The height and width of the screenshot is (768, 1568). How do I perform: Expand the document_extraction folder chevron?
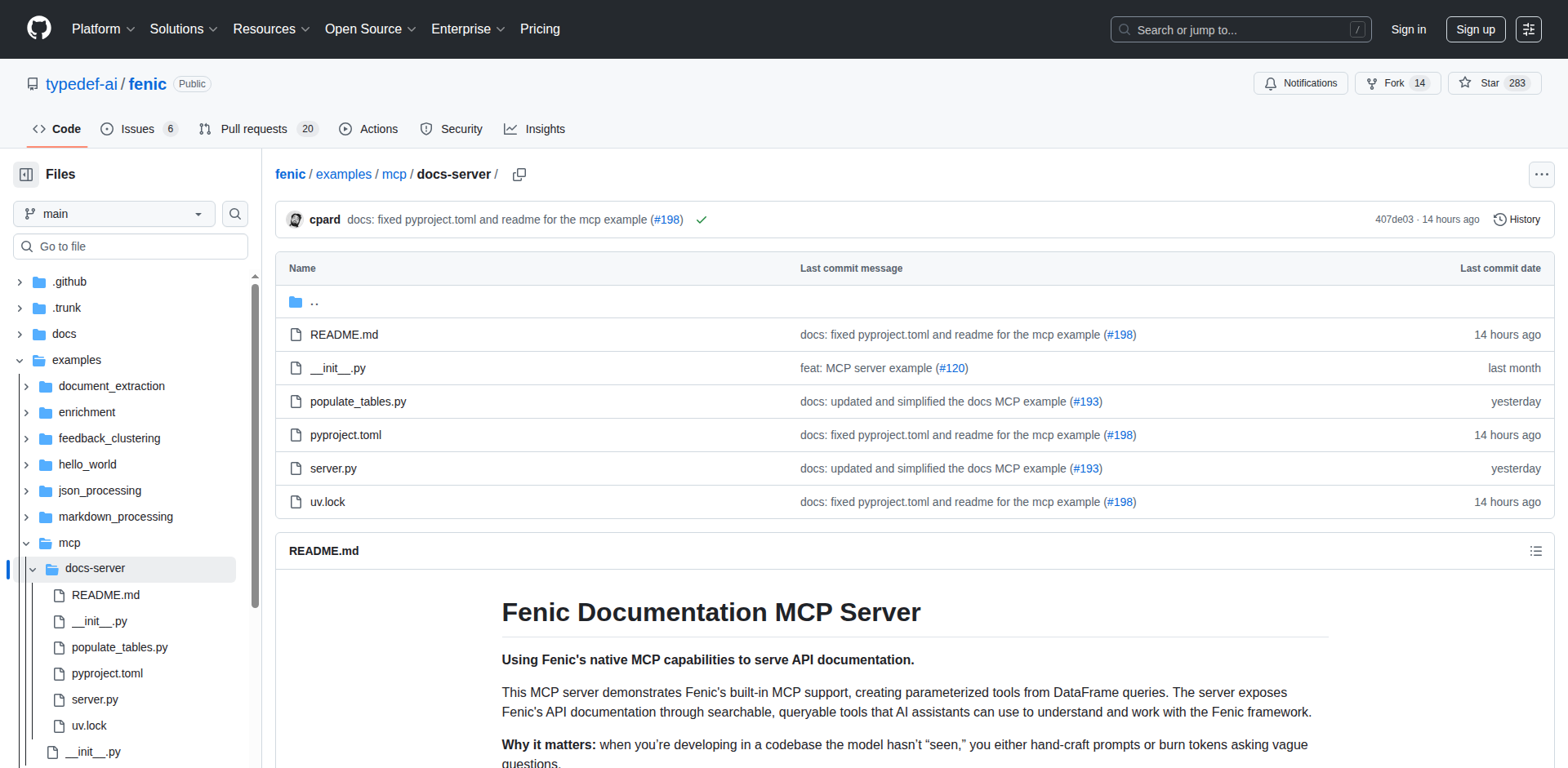26,386
